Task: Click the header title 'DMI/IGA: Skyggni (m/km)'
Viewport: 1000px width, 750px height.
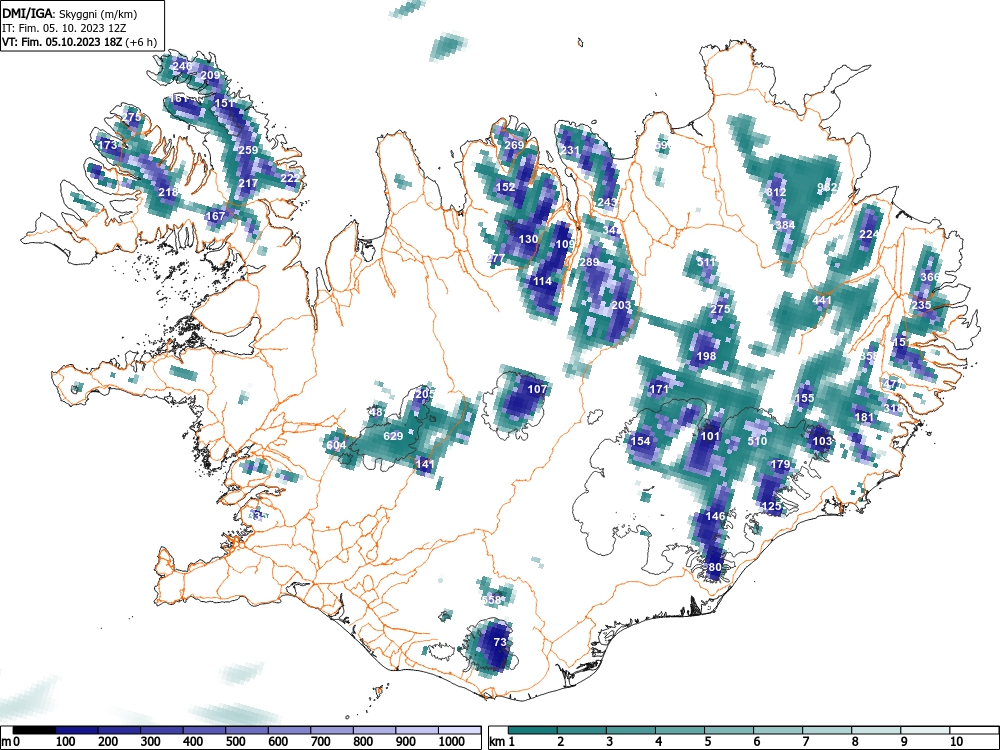Action: 70,13
